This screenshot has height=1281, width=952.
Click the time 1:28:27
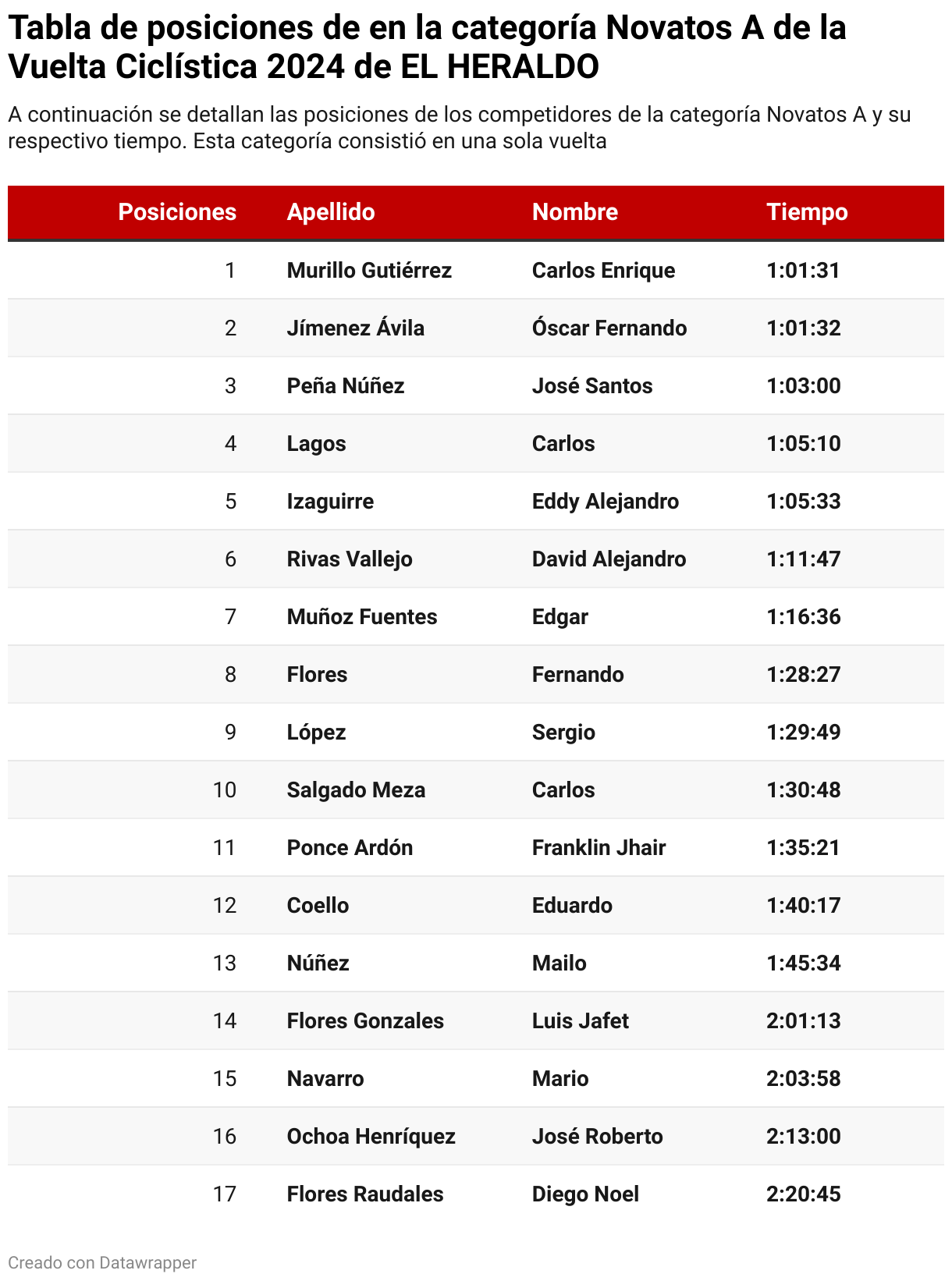click(x=803, y=675)
